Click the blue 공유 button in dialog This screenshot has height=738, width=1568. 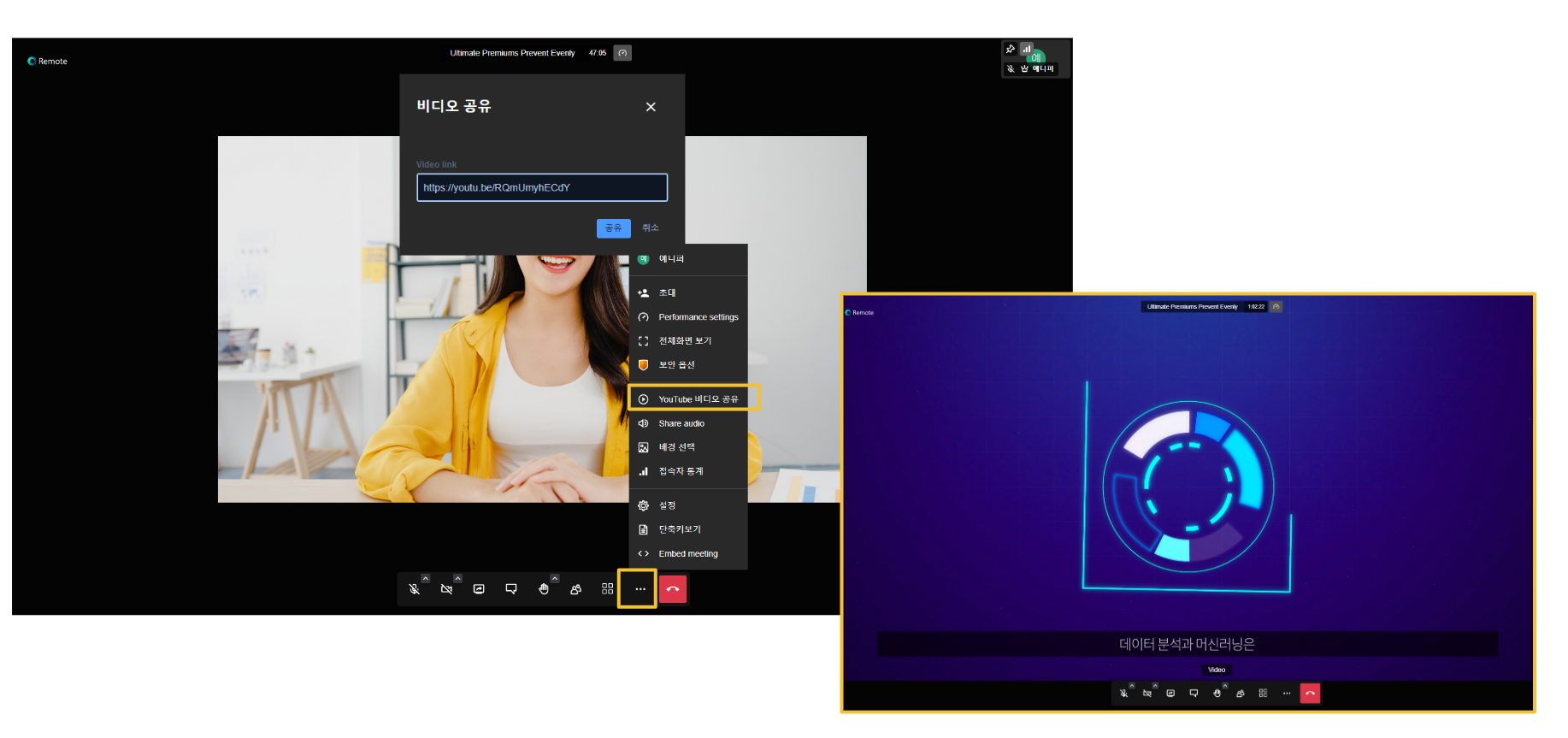(613, 228)
